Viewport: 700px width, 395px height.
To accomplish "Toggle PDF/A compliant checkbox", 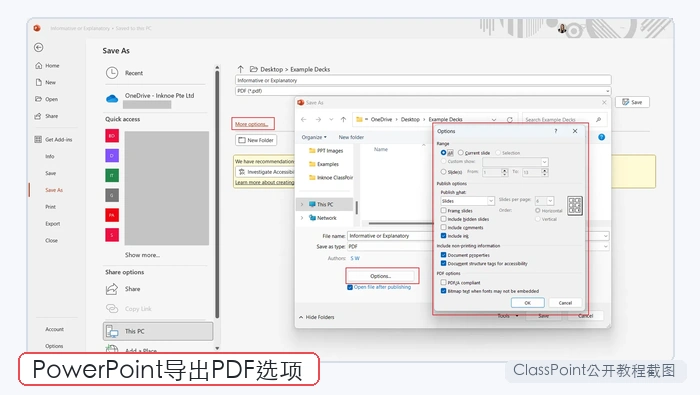I will click(444, 283).
